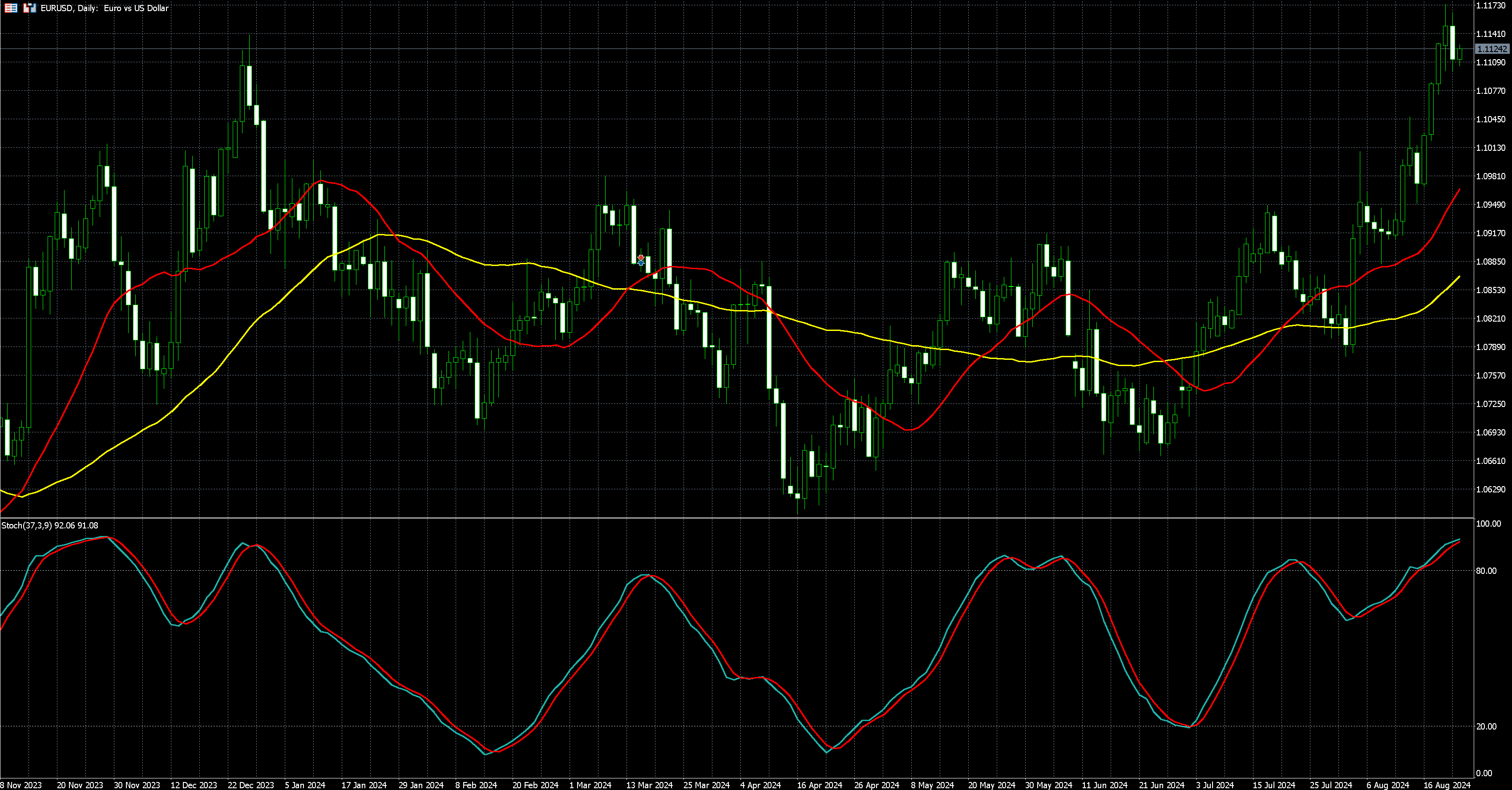Click the 16 Aug 2024 date label
This screenshot has height=790, width=1512.
tap(1447, 785)
